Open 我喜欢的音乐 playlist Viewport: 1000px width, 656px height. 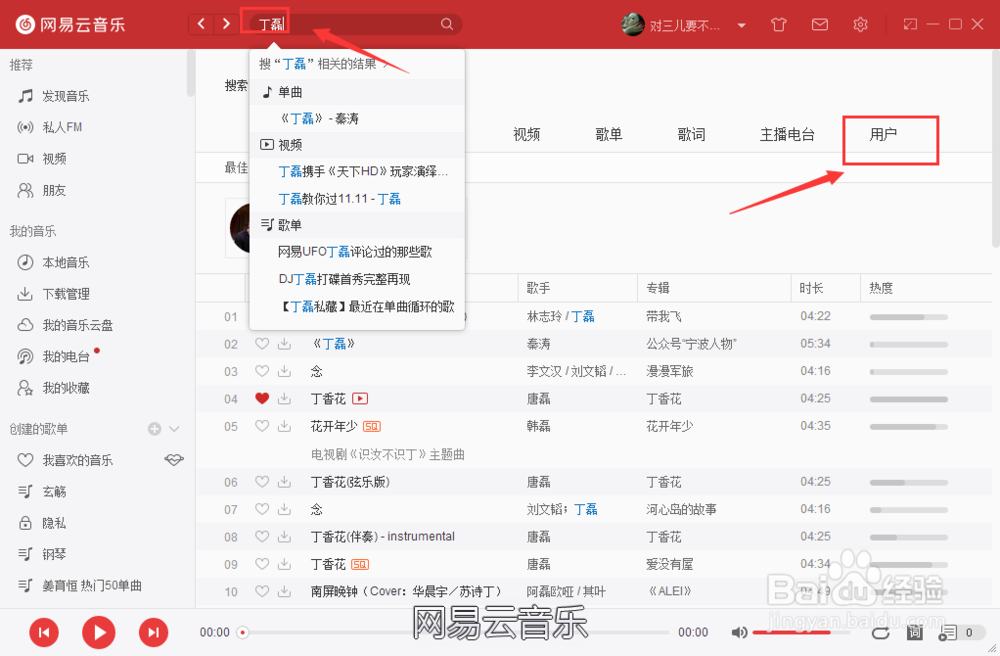(78, 460)
